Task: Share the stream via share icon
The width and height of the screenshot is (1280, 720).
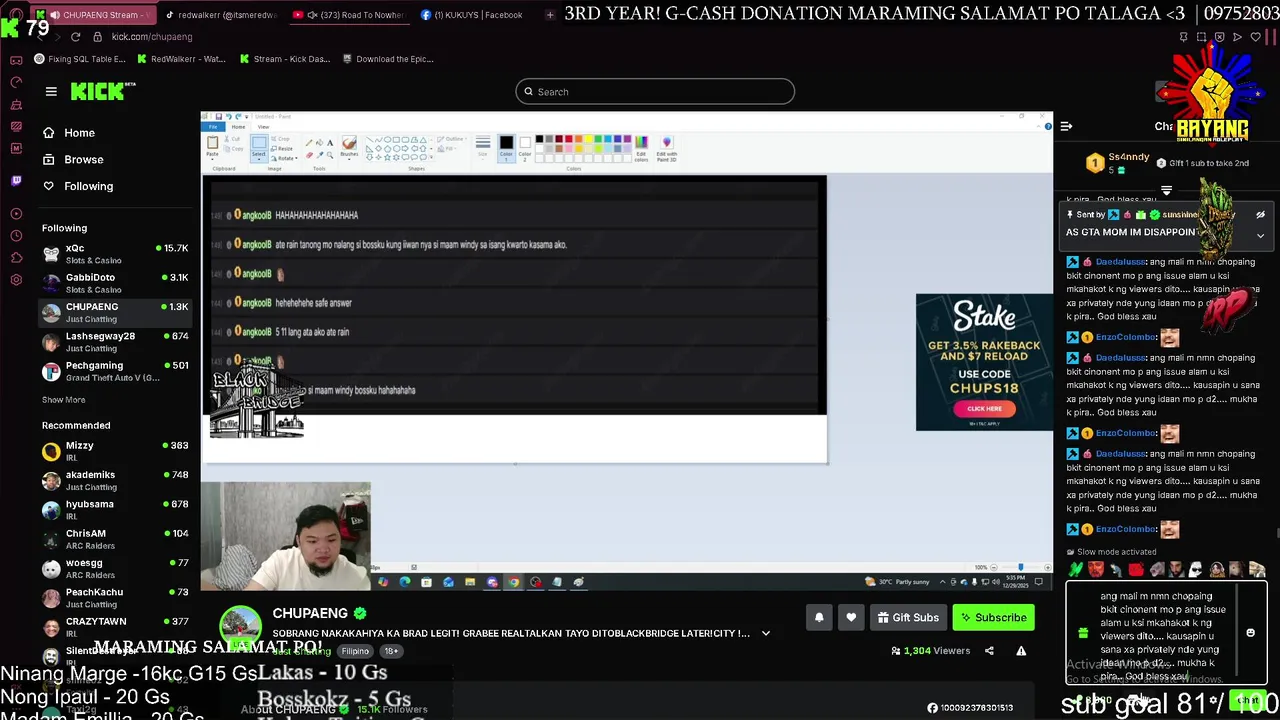Action: [989, 651]
